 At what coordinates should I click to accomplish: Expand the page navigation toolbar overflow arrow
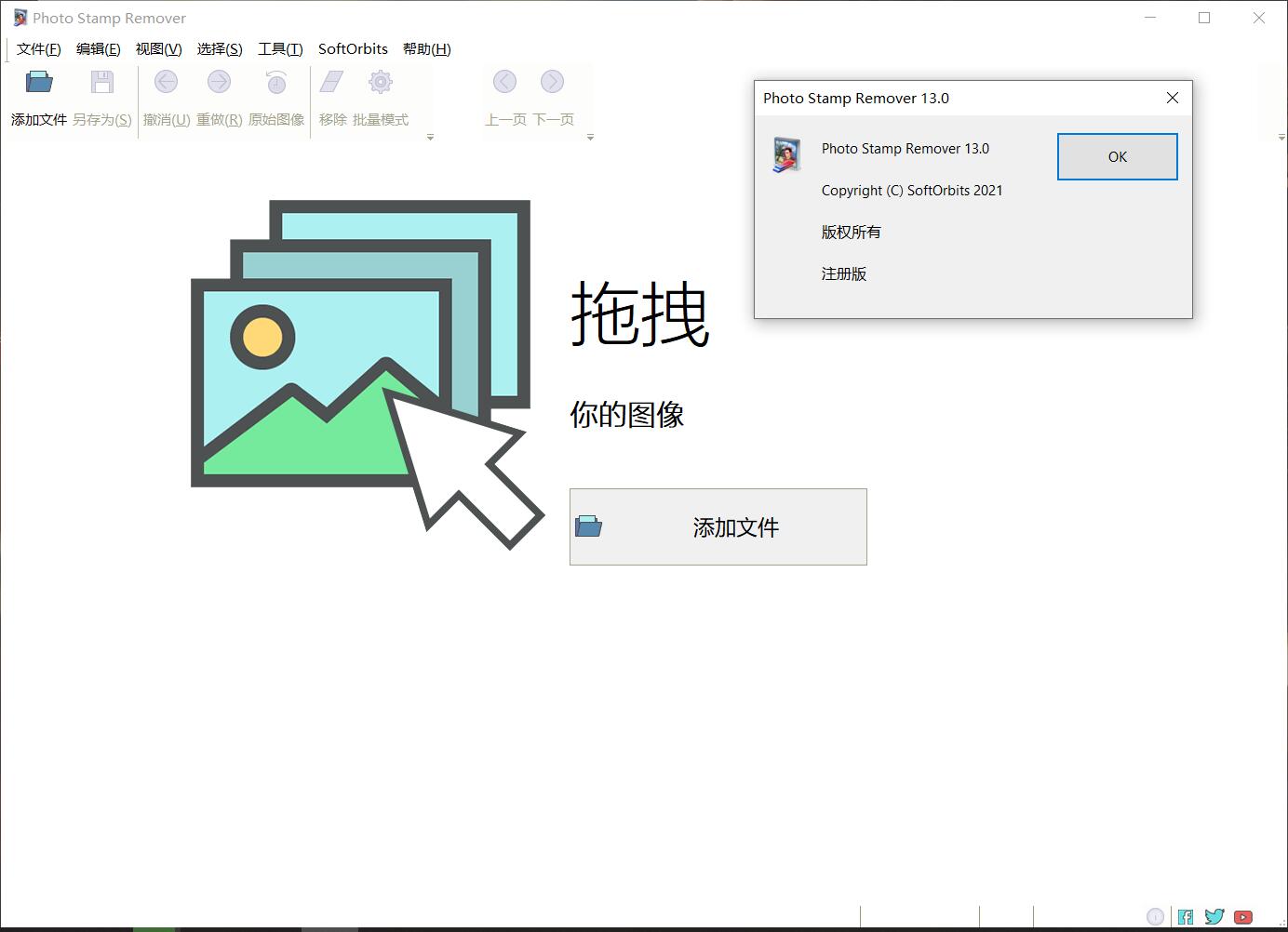tap(590, 138)
